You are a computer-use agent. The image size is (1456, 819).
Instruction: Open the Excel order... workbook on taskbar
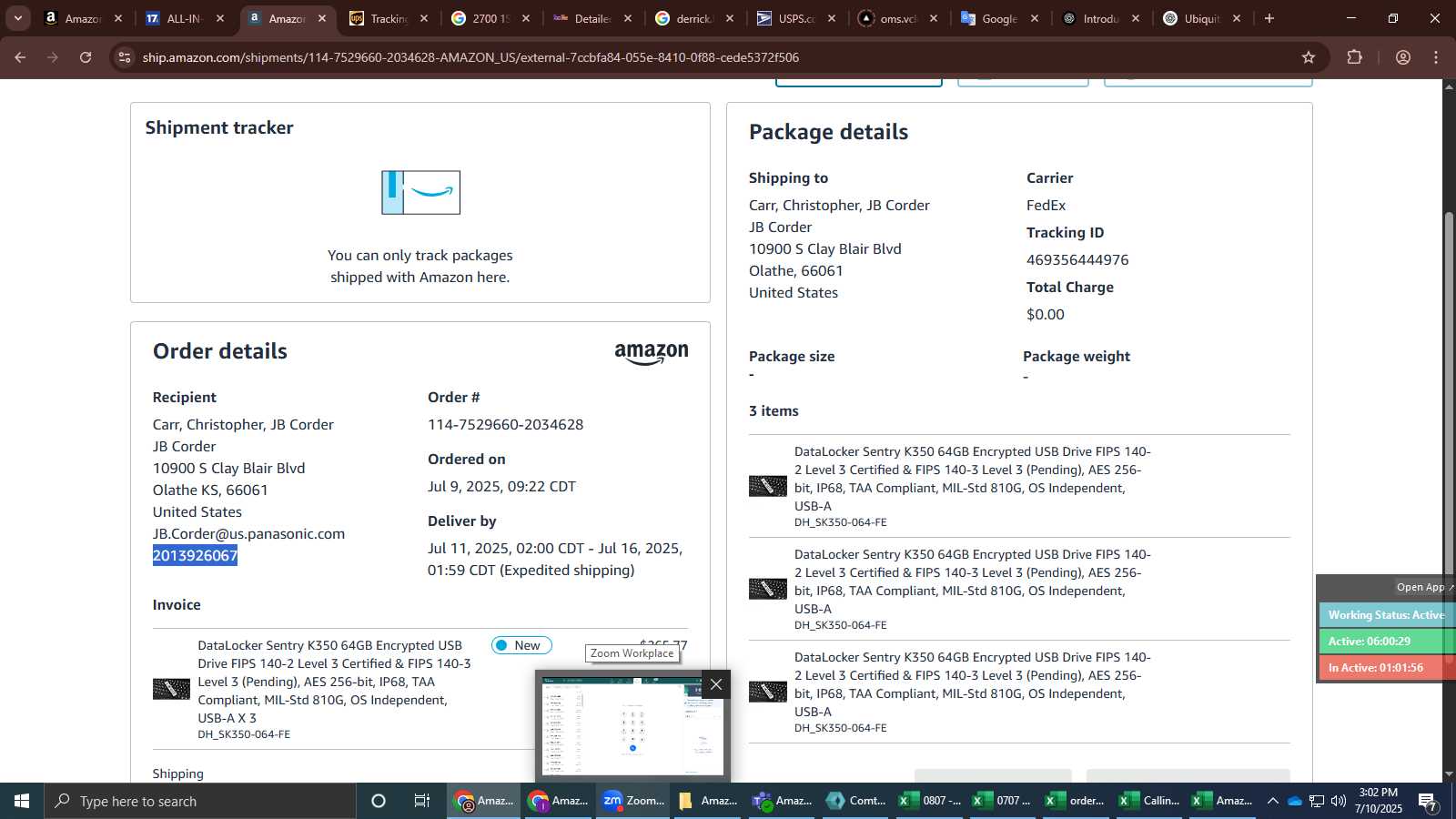click(x=1077, y=801)
